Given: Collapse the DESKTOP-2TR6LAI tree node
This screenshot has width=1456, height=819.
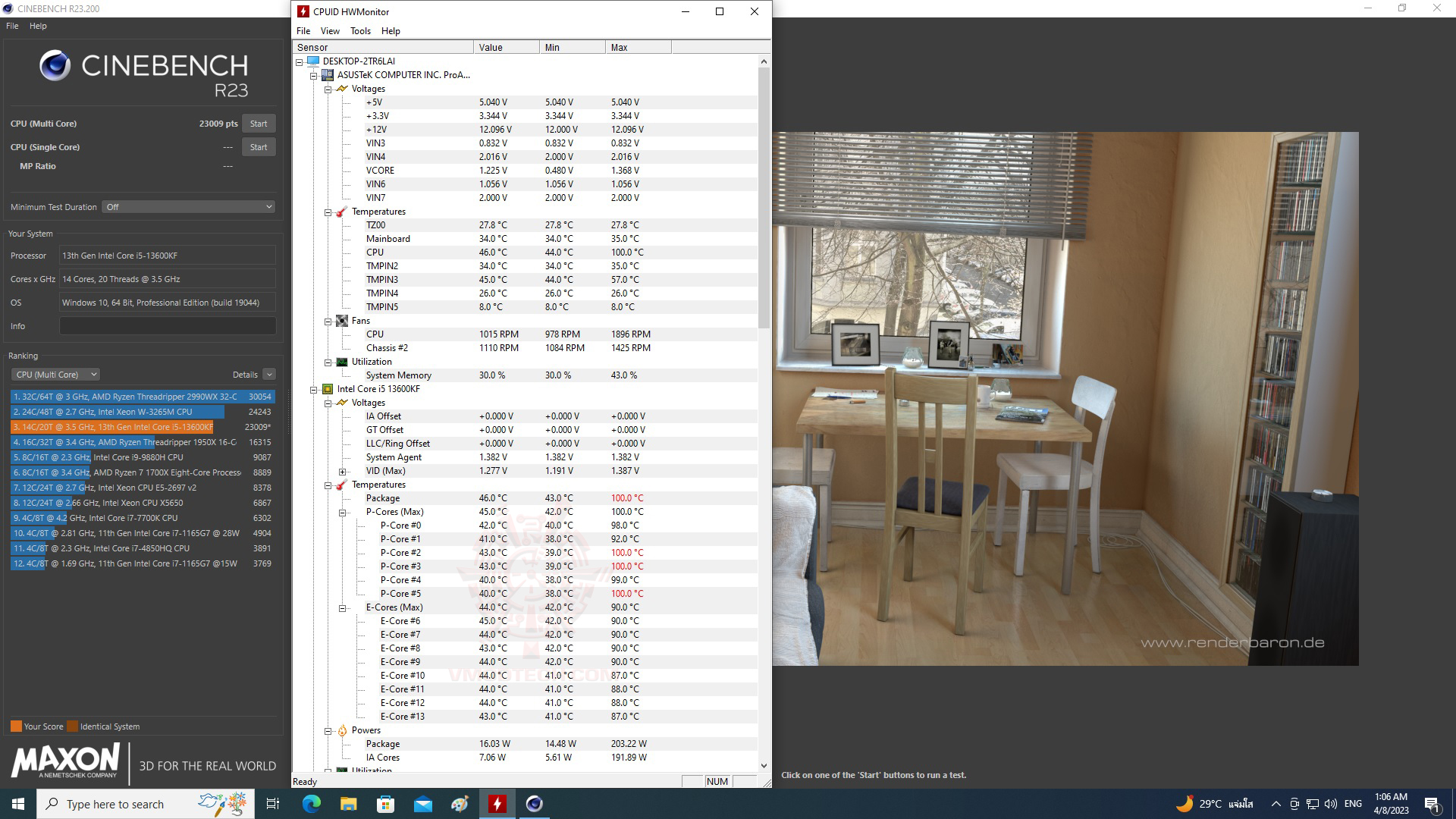Looking at the screenshot, I should click(x=300, y=62).
